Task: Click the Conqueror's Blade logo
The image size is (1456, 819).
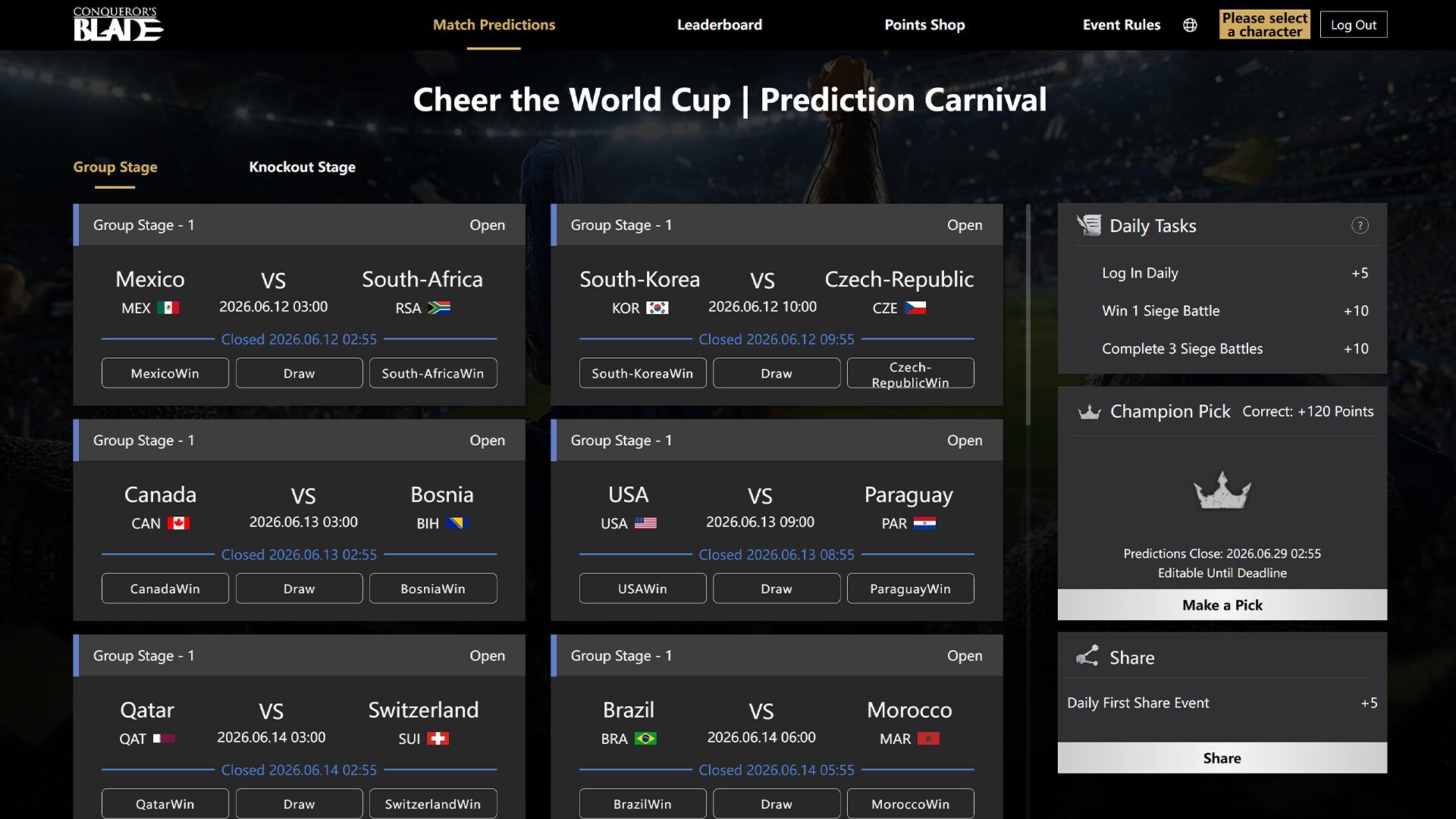Action: point(118,24)
